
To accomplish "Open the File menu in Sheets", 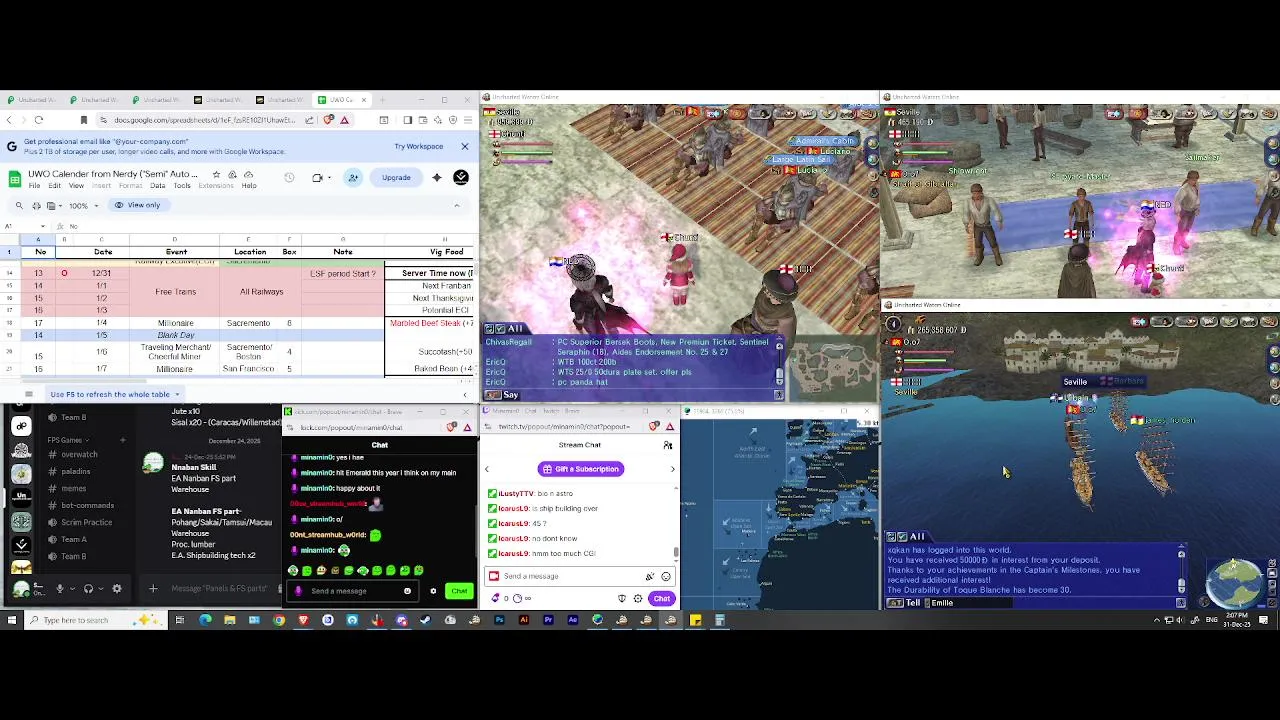I will coord(34,186).
